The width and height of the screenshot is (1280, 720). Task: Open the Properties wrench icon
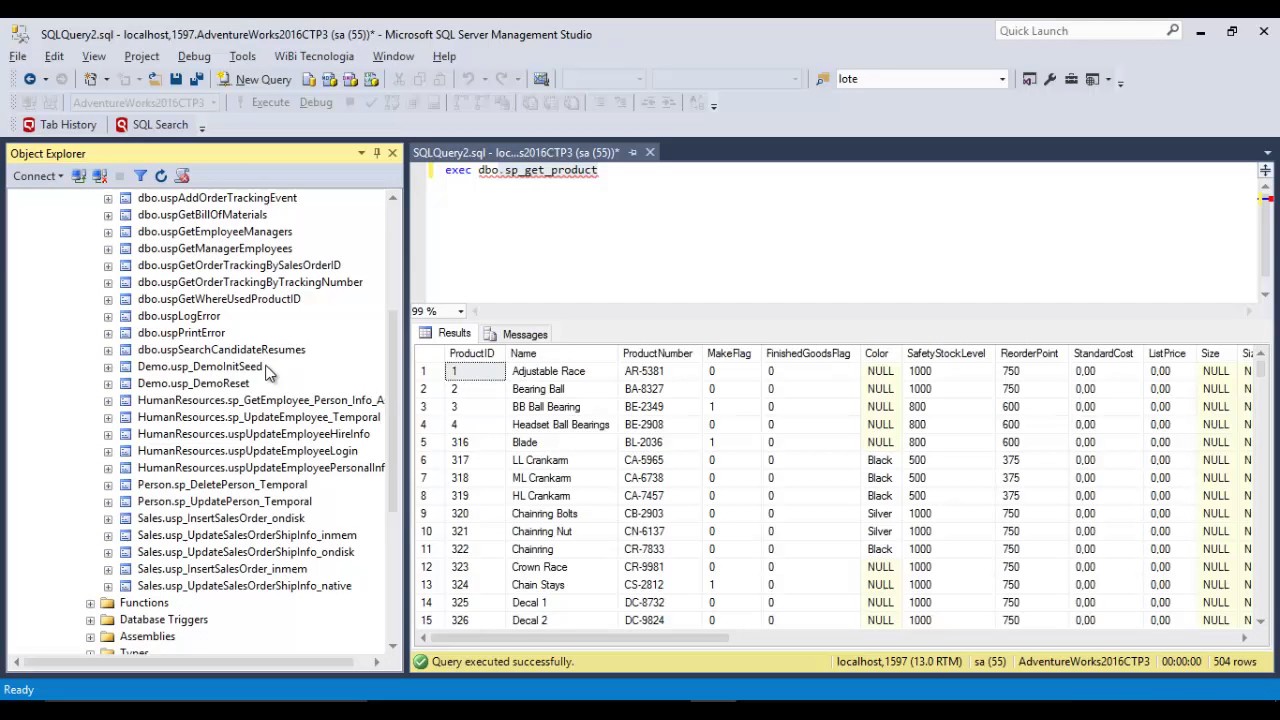coord(1050,79)
